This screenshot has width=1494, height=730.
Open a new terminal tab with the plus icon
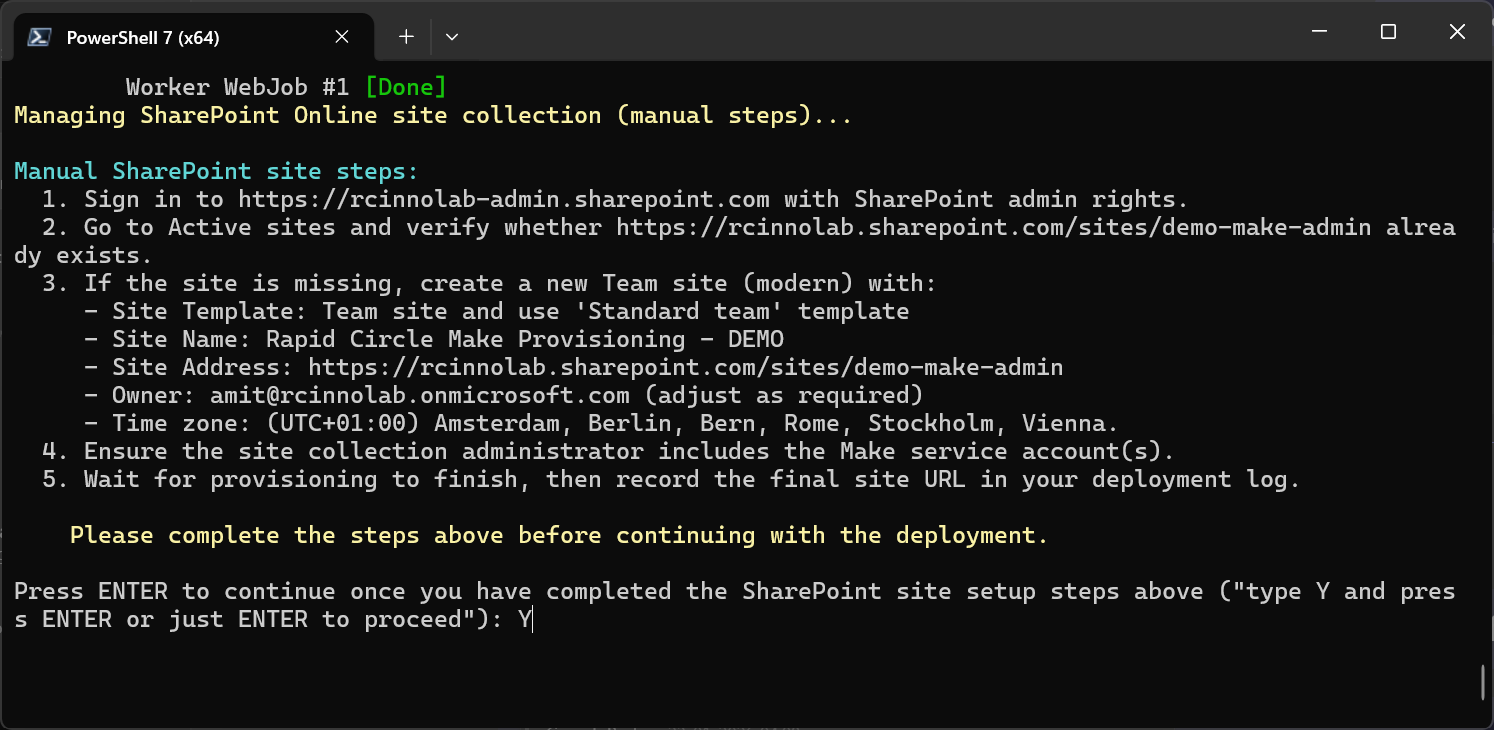coord(406,35)
